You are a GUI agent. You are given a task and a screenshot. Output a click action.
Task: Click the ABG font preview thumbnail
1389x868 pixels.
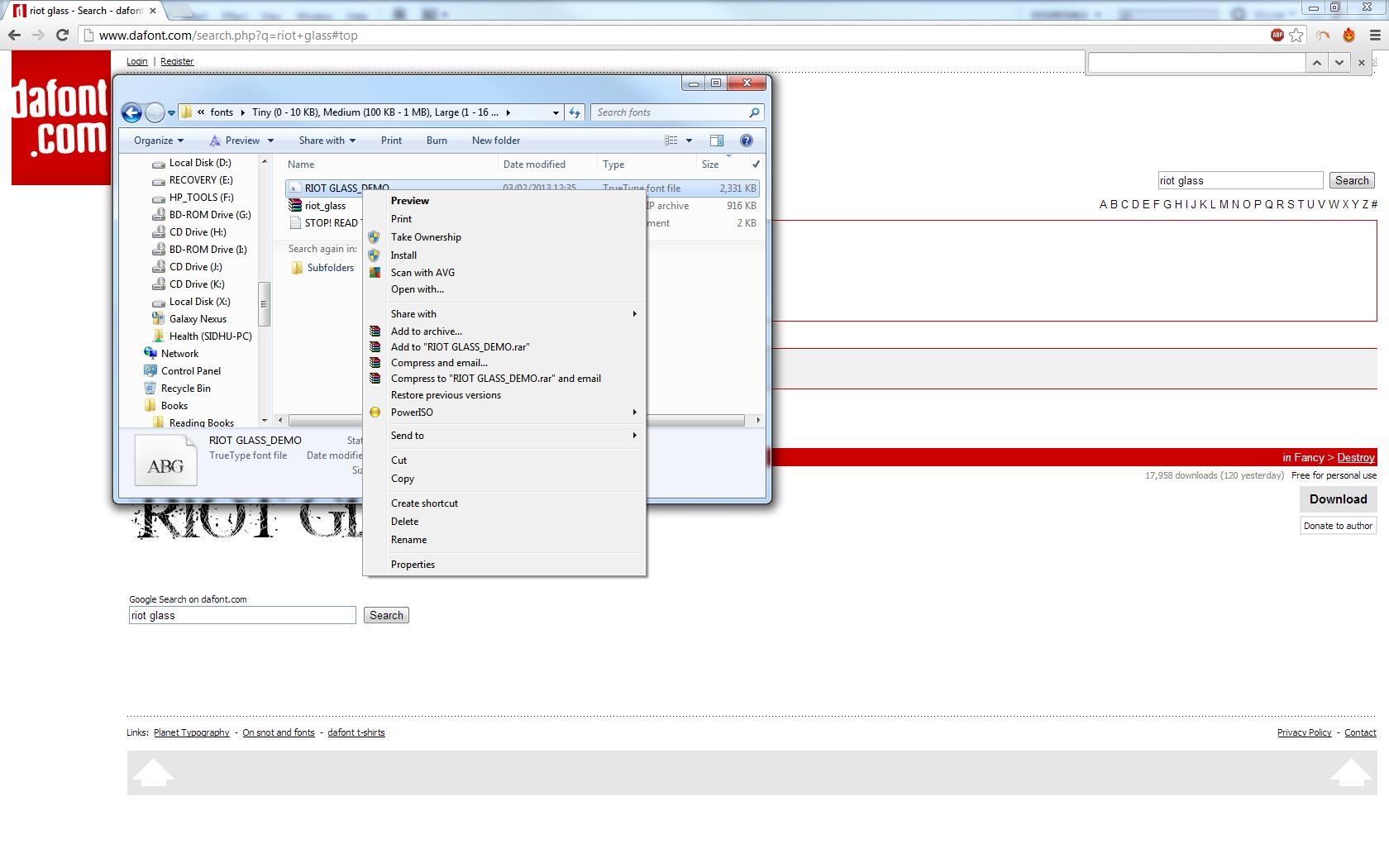[166, 462]
